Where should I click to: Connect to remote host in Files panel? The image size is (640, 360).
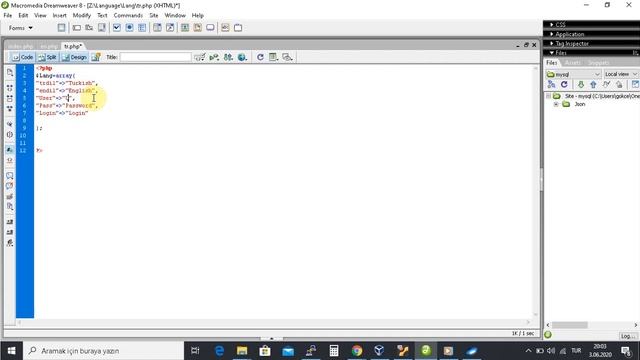pyautogui.click(x=551, y=84)
